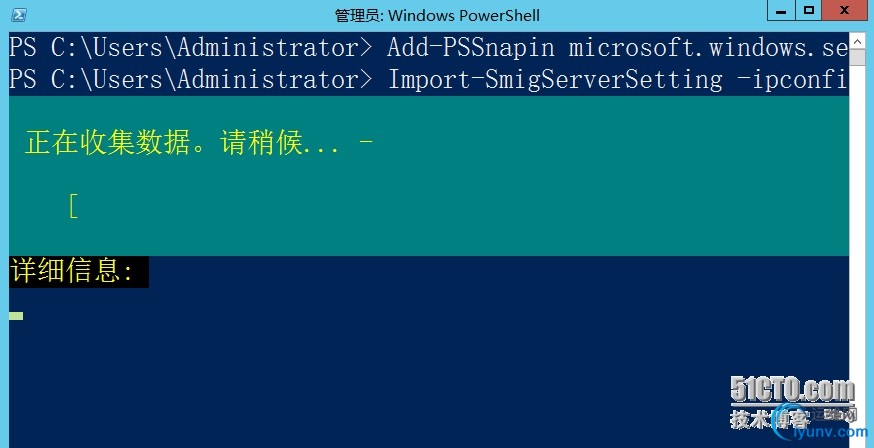874x448 pixels.
Task: Click the PowerShell icon in the title bar
Action: tap(17, 15)
